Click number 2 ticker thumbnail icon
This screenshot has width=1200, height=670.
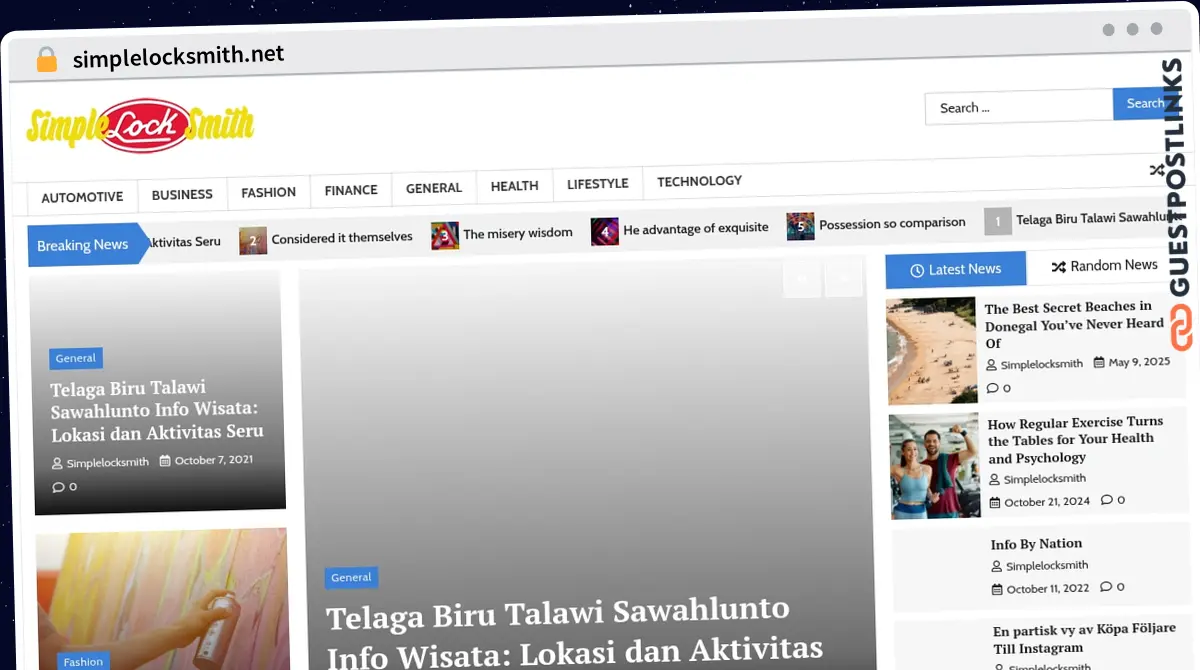[253, 240]
